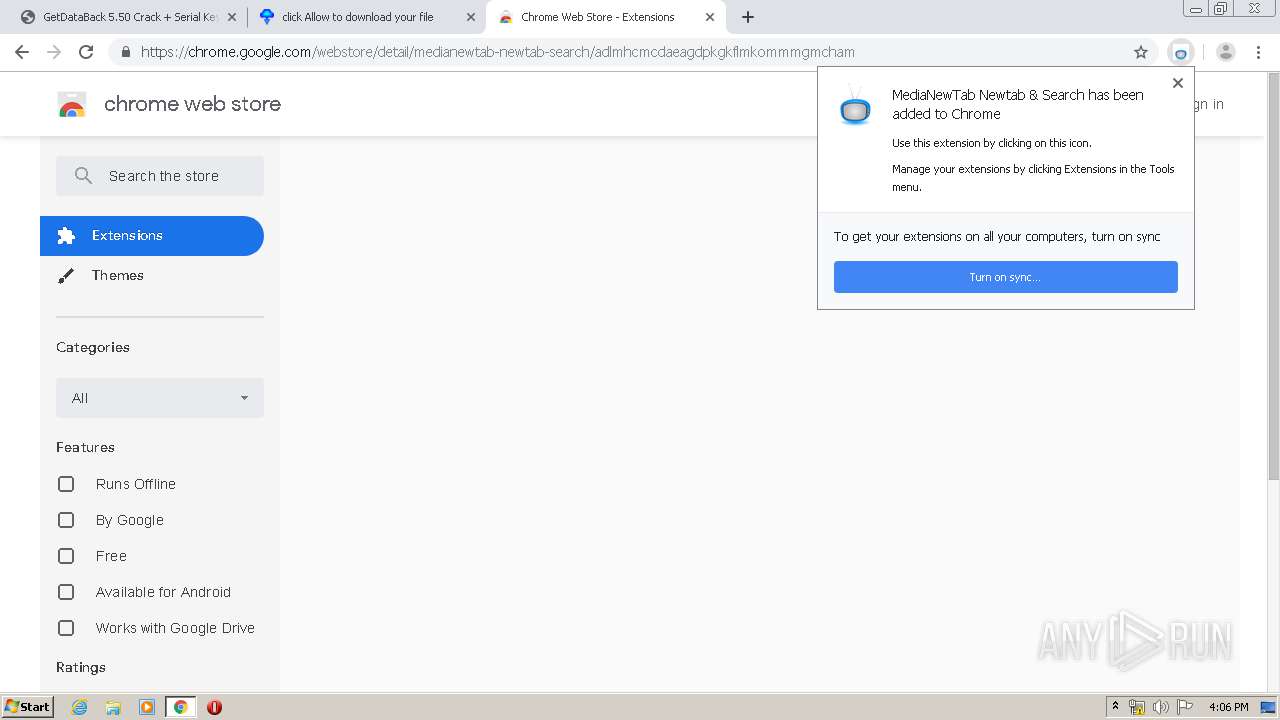Check the Available for Android box

coord(66,592)
